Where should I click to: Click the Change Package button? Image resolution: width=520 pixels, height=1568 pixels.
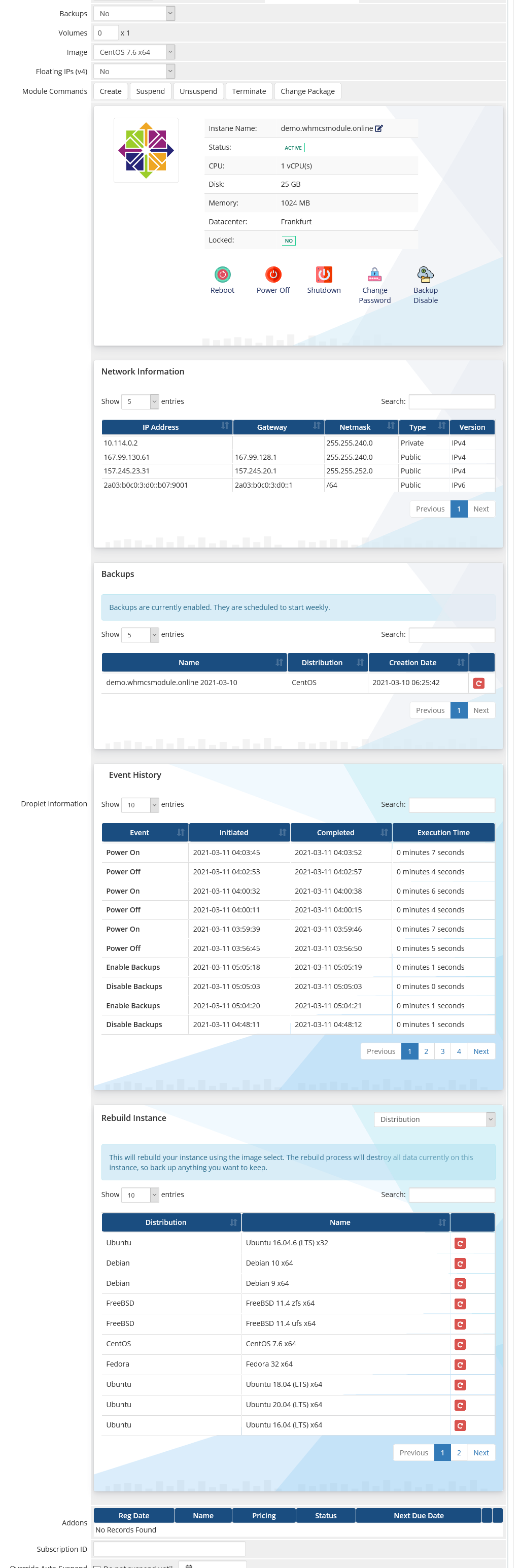pos(307,91)
